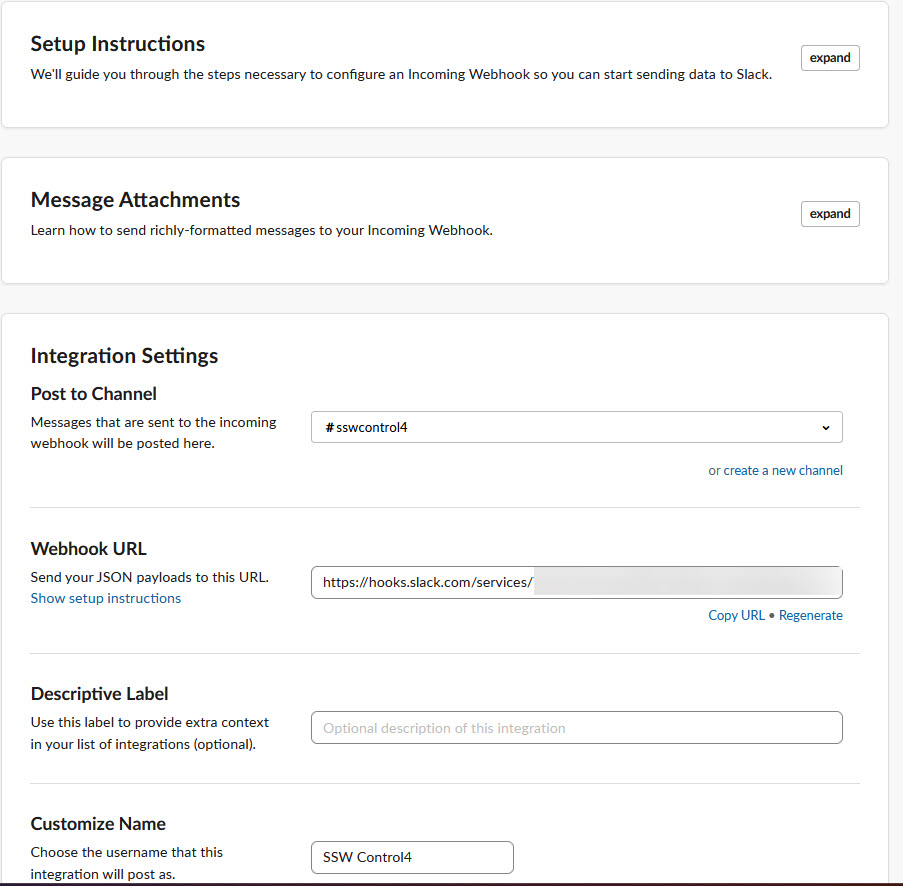The image size is (903, 886).
Task: Click the Integration Settings heading
Action: point(124,356)
